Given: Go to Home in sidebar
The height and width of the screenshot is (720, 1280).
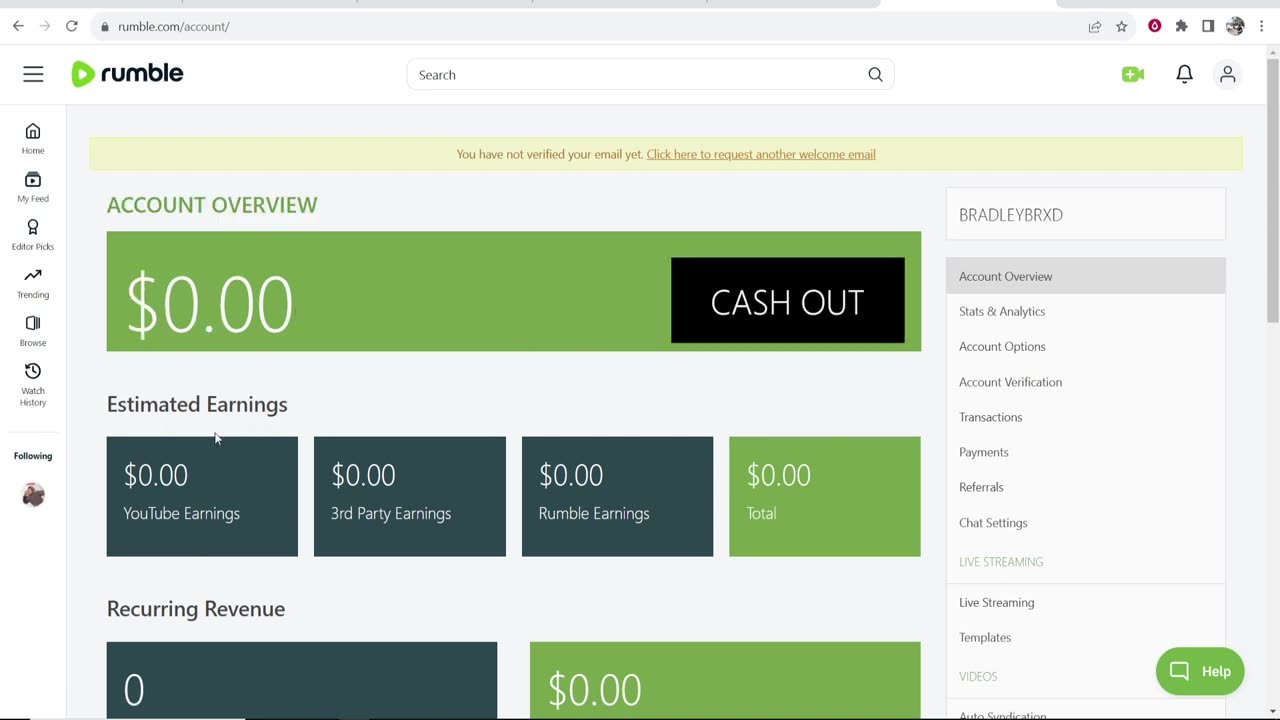Looking at the screenshot, I should pos(33,139).
